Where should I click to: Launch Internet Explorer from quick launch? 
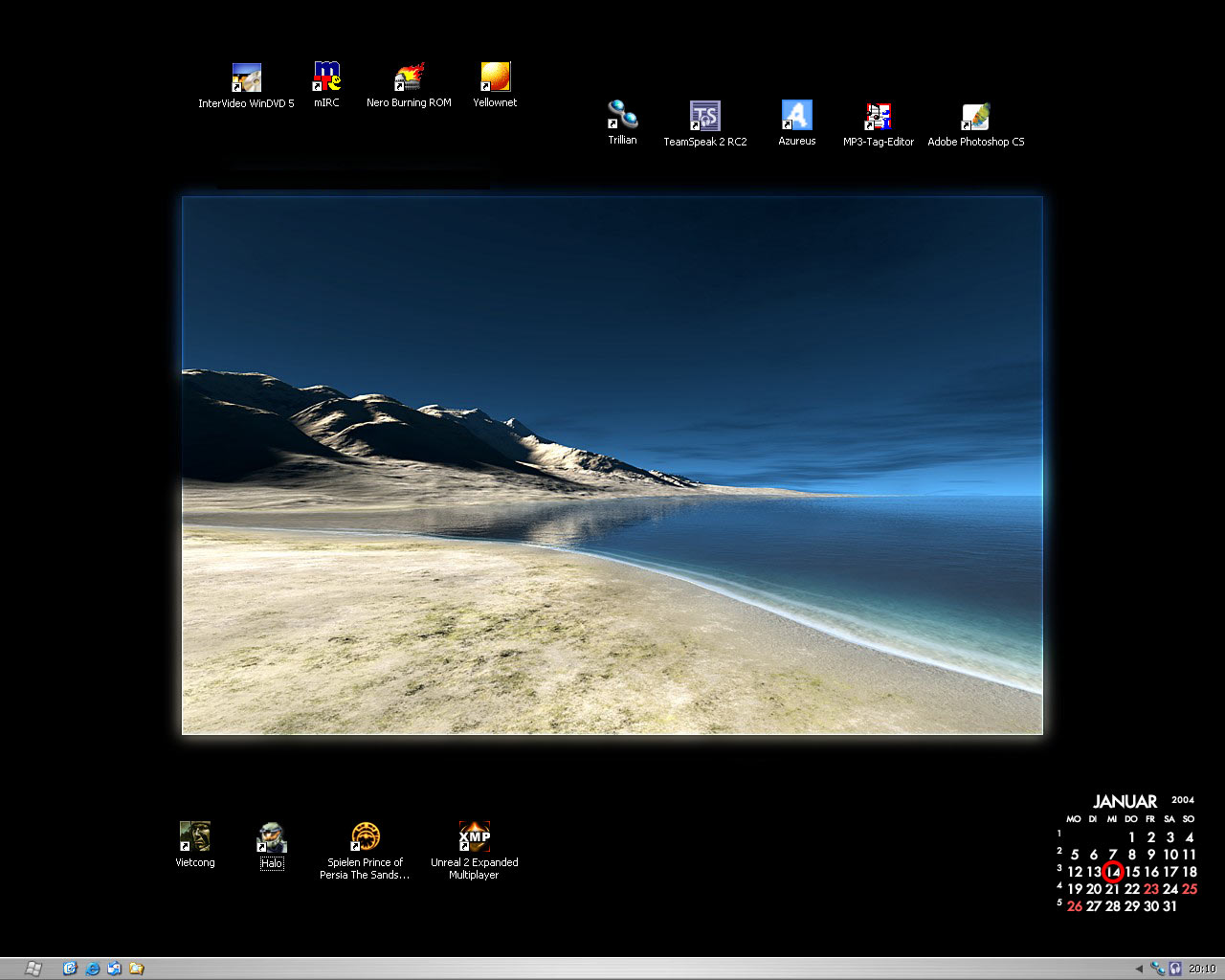(x=93, y=969)
